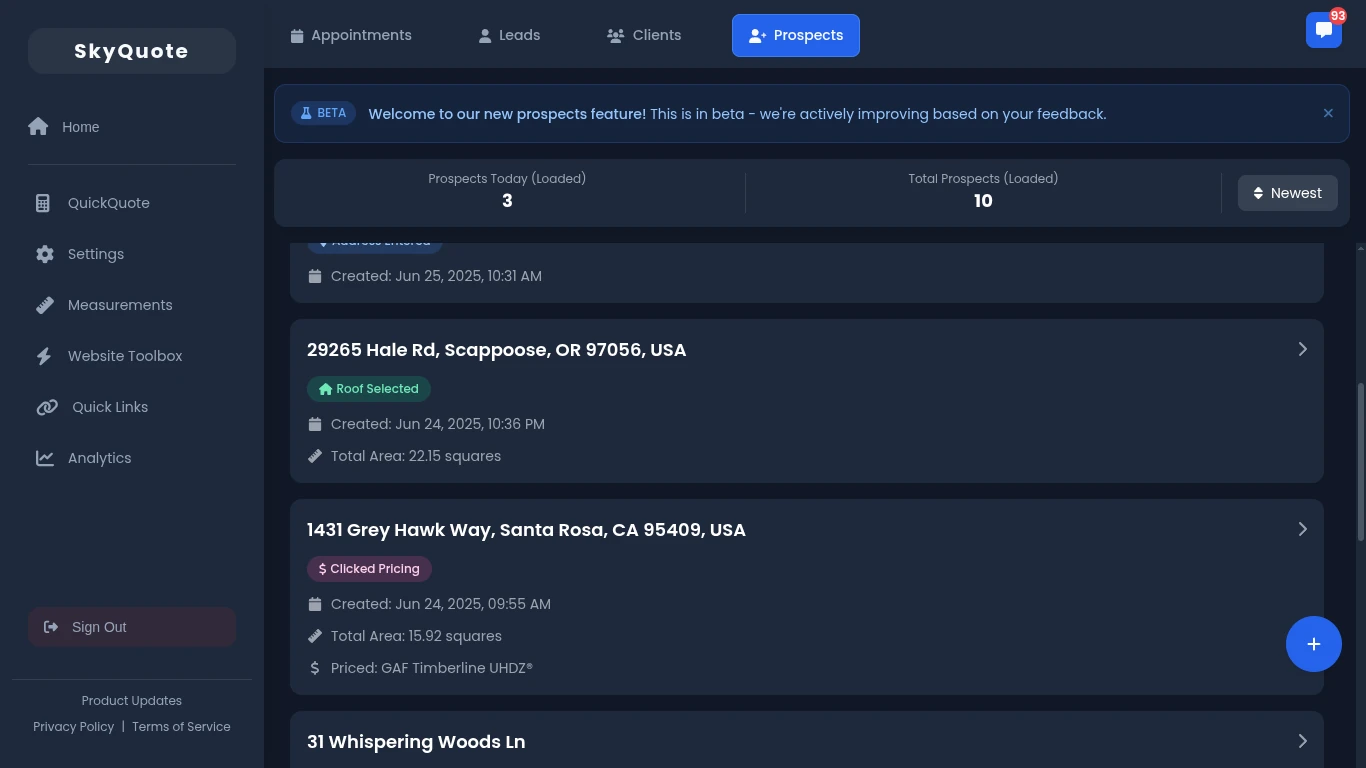Click the 1431 Grey Hawk Way address
Viewport: 1366px width, 768px height.
click(526, 530)
